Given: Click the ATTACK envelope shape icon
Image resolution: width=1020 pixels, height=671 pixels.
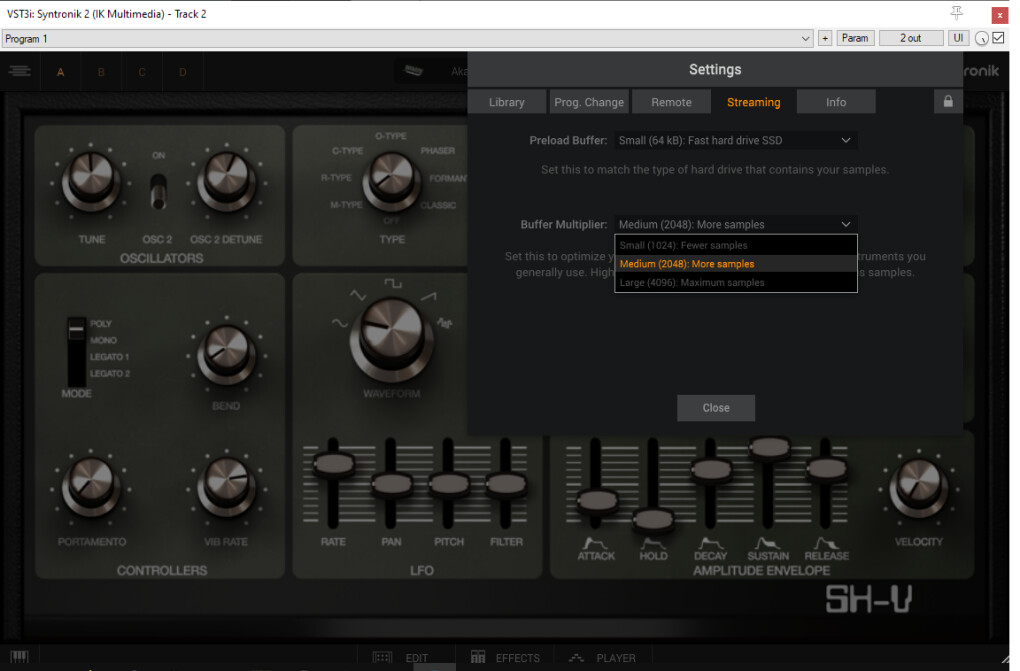Looking at the screenshot, I should (x=593, y=543).
